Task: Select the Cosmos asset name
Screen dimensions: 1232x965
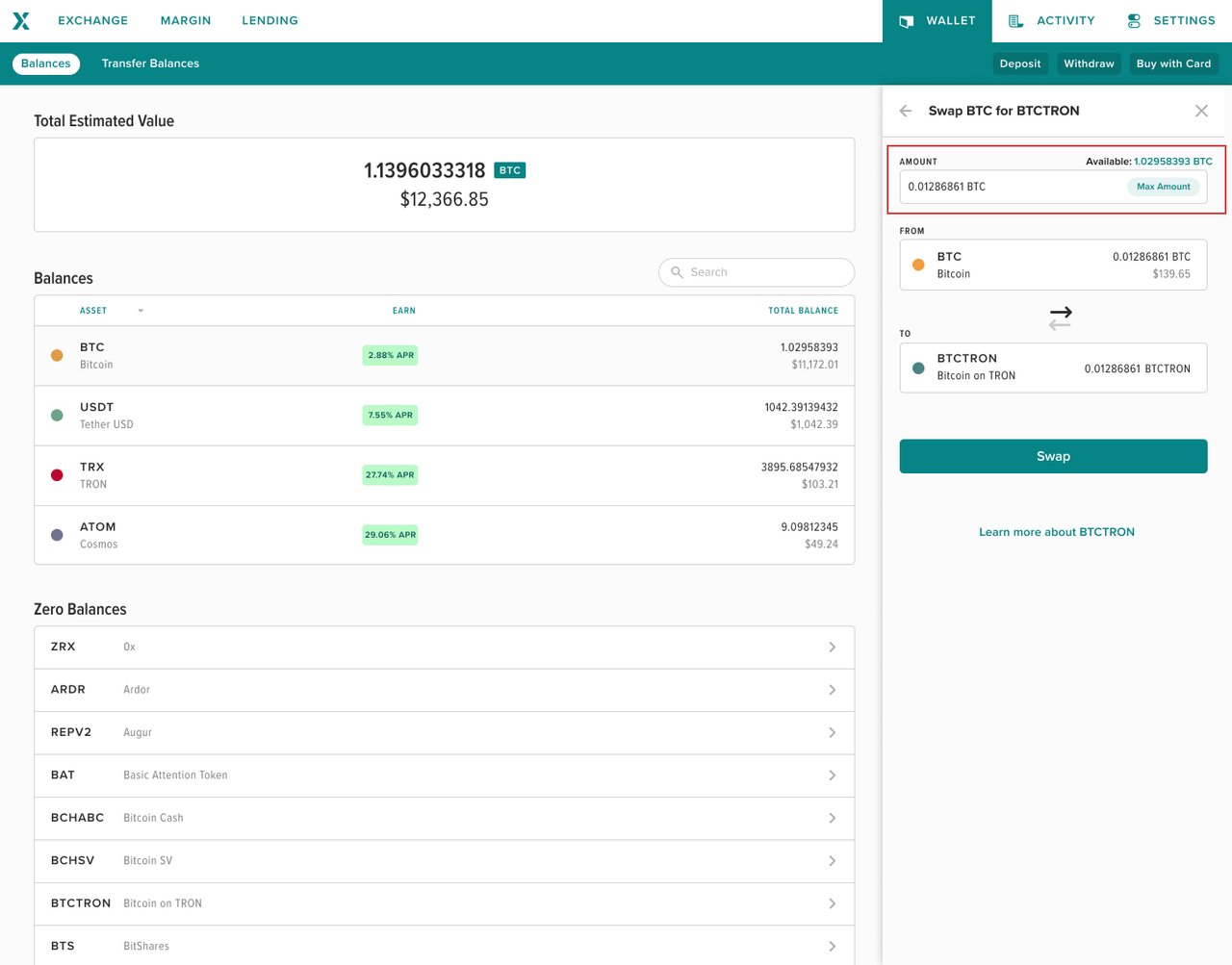Action: (x=98, y=545)
